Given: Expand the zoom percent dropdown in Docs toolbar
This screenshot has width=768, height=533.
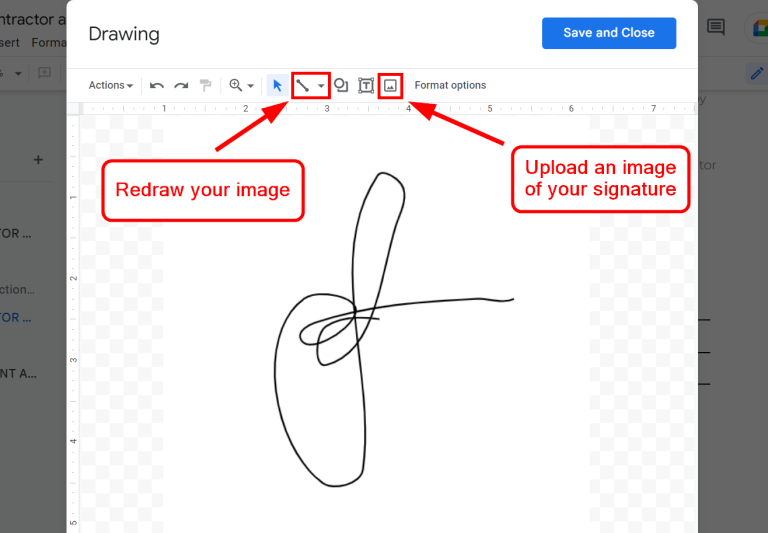Looking at the screenshot, I should pyautogui.click(x=18, y=73).
